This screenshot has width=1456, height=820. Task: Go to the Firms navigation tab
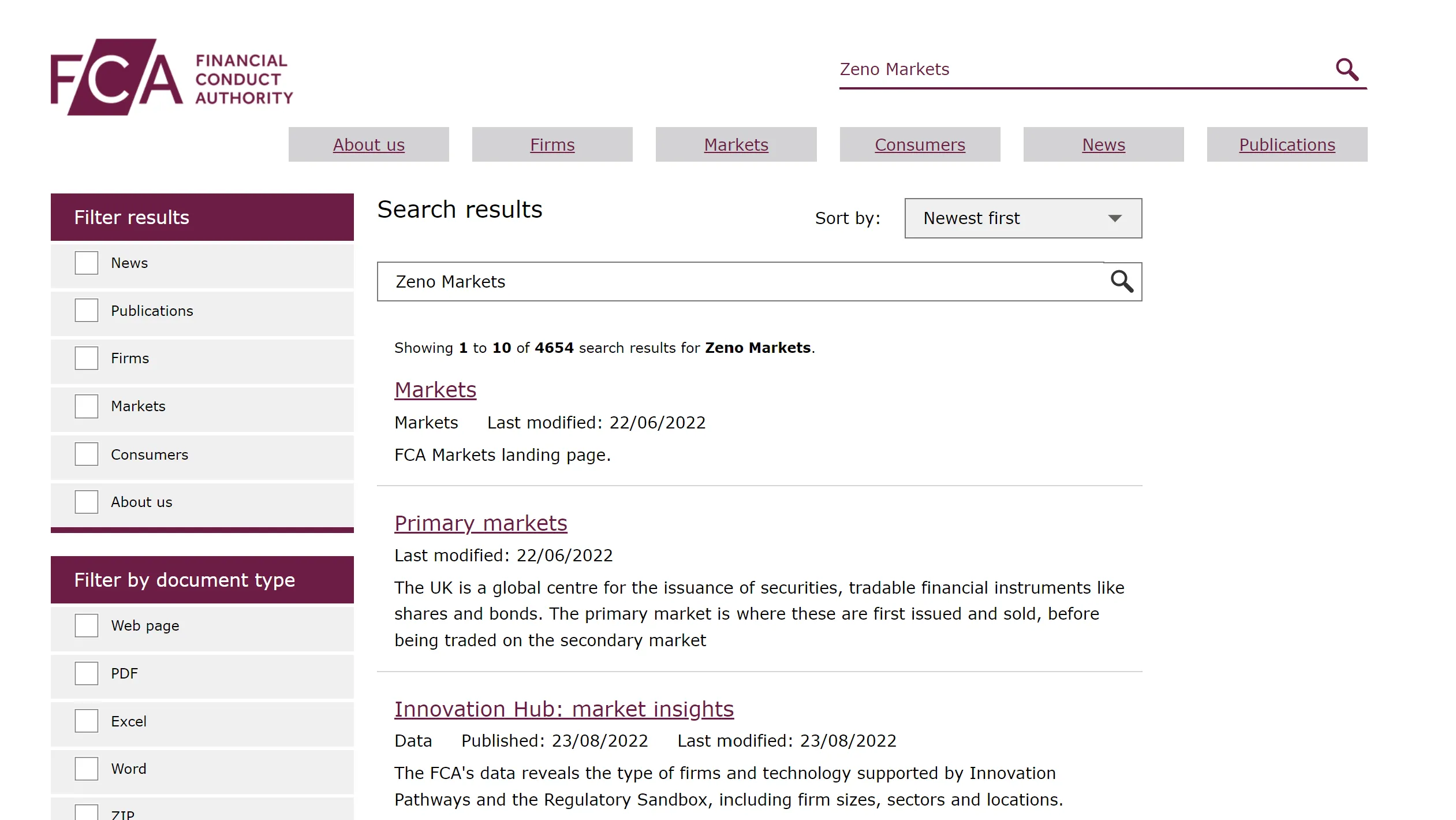552,144
